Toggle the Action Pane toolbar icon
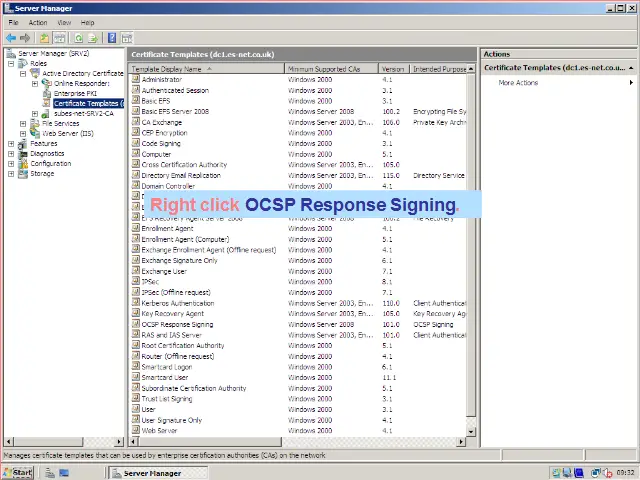Viewport: 640px width, 480px height. 127,38
